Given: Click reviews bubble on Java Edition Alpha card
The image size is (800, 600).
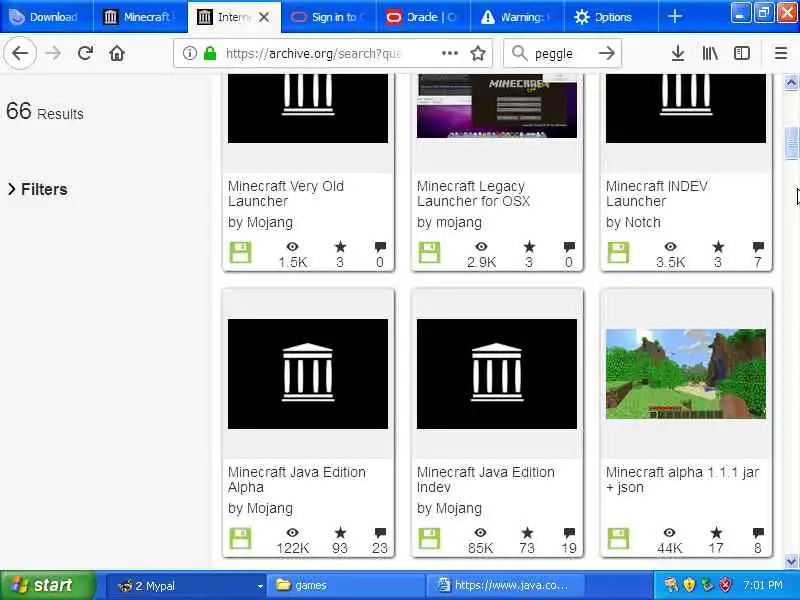Looking at the screenshot, I should 380,533.
